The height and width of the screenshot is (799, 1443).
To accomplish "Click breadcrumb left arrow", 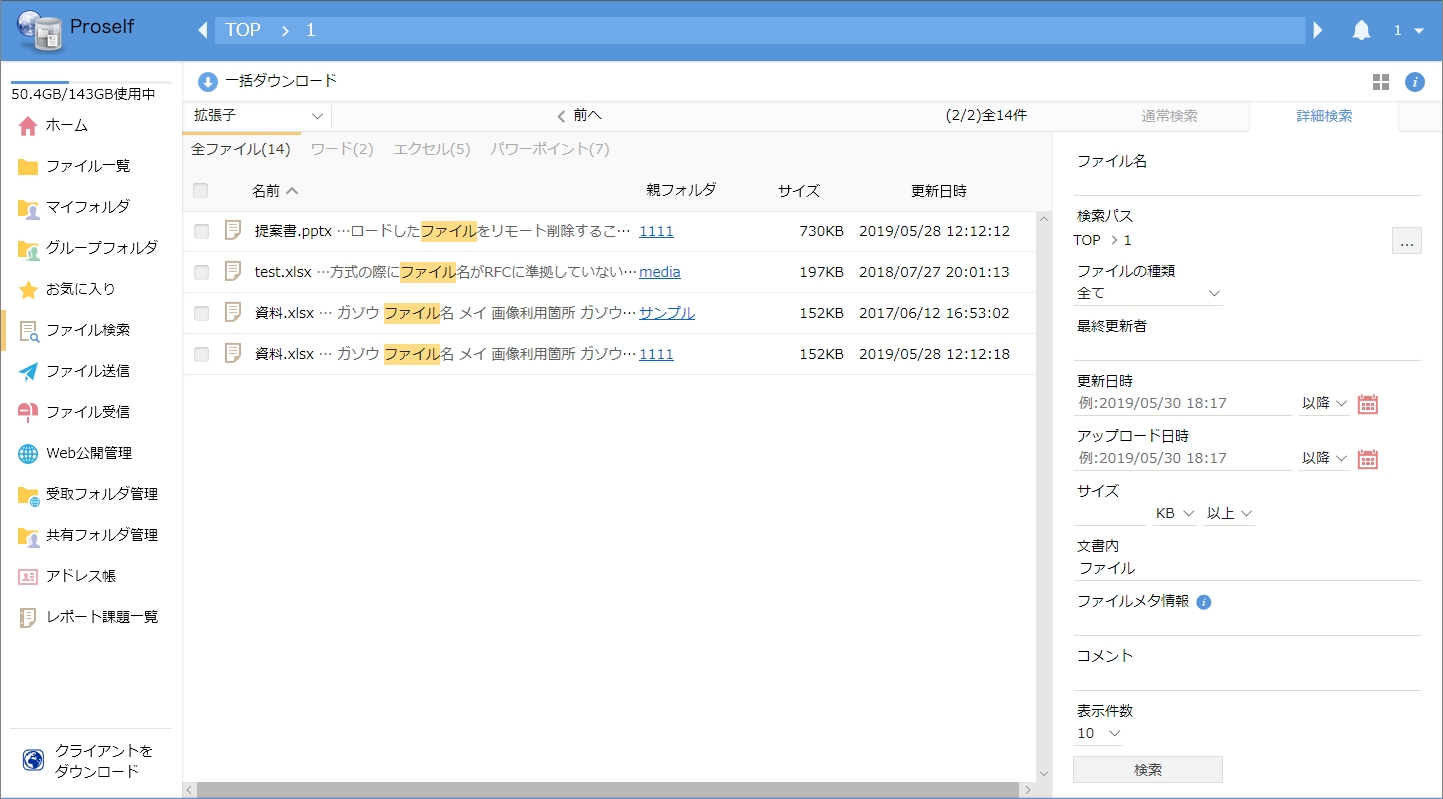I will point(203,30).
